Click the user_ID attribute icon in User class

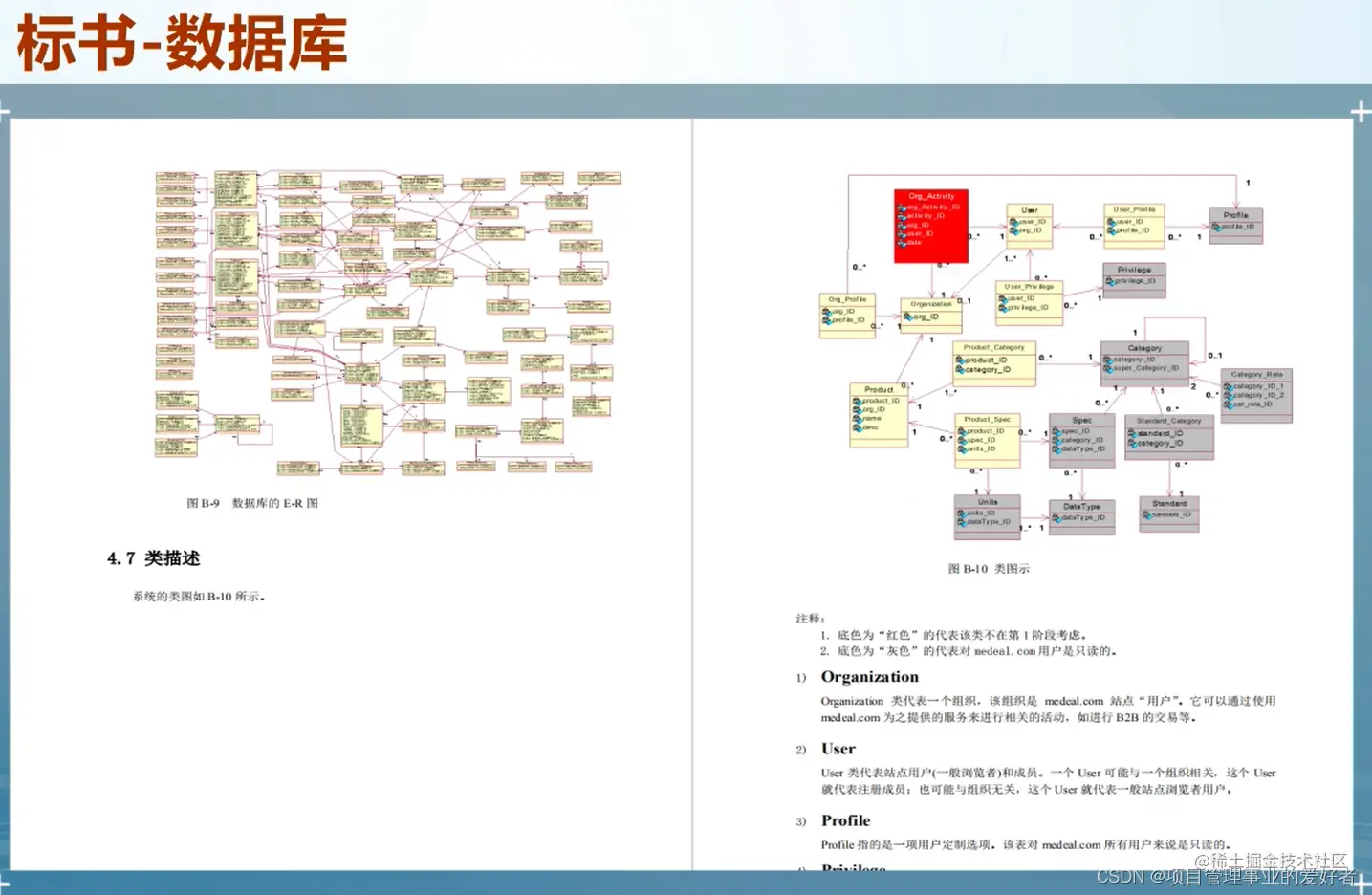pyautogui.click(x=1013, y=223)
